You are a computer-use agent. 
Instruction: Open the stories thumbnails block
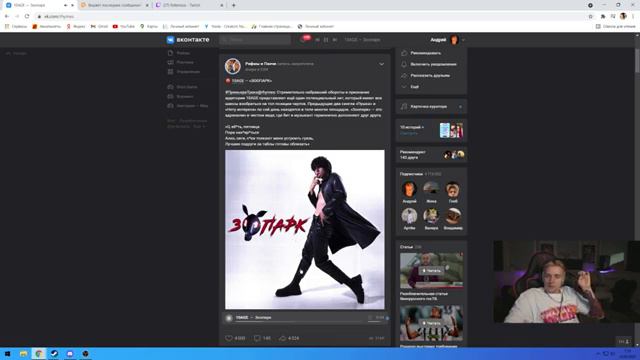click(451, 131)
